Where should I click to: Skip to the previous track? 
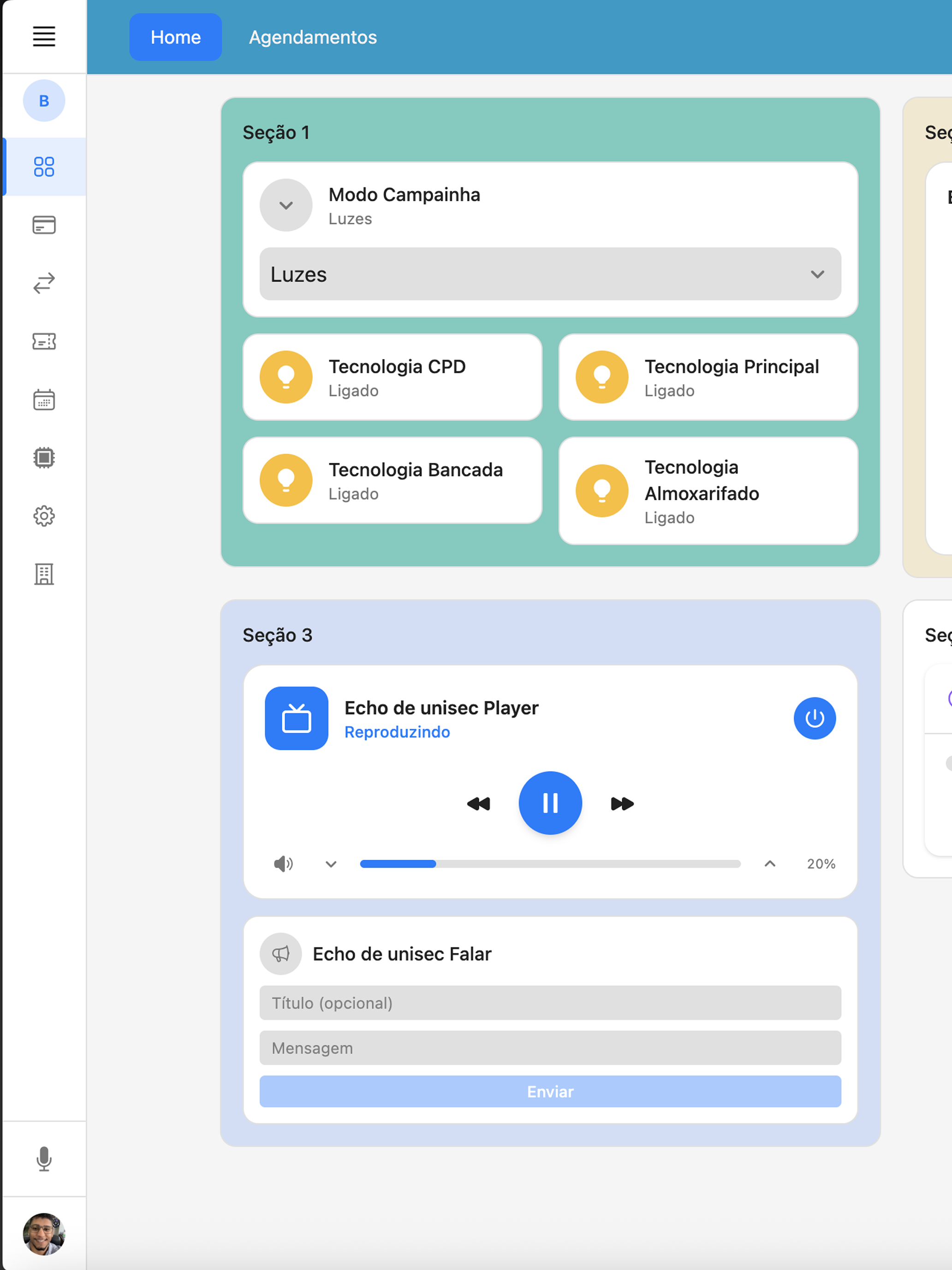tap(479, 803)
